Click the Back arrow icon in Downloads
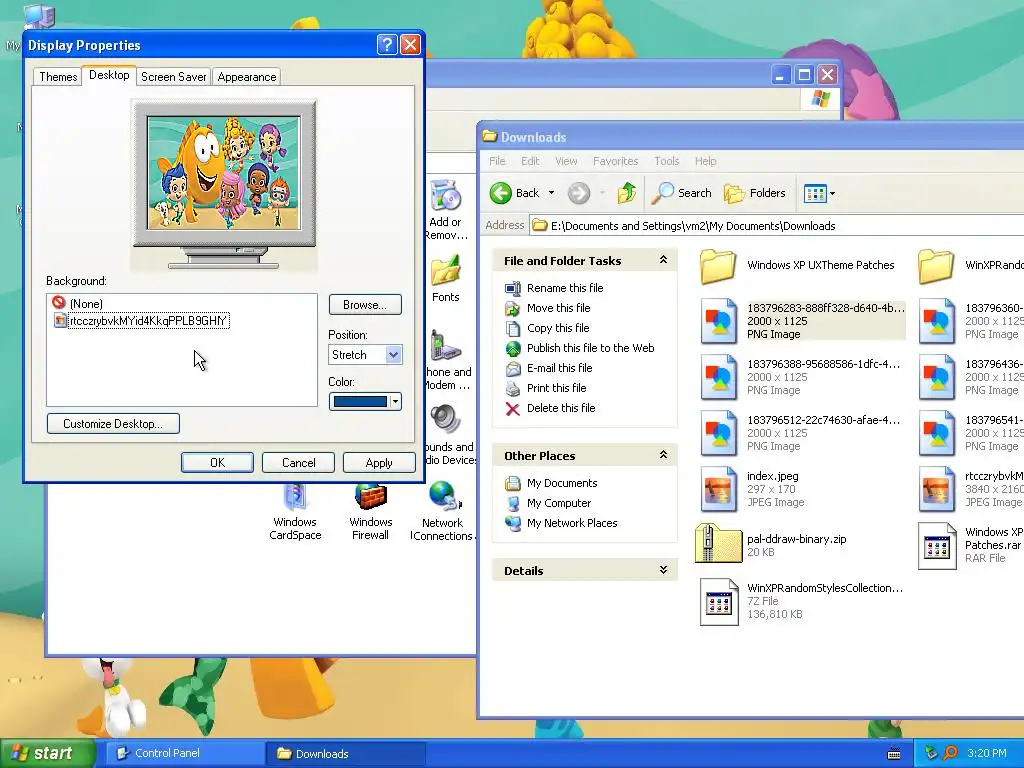Screen dimensions: 1024x768 (x=502, y=193)
